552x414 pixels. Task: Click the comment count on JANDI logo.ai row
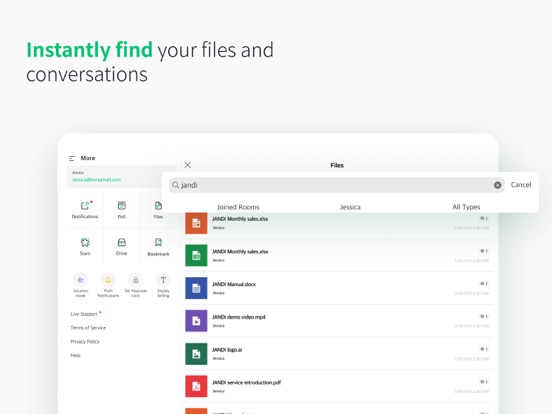point(484,349)
